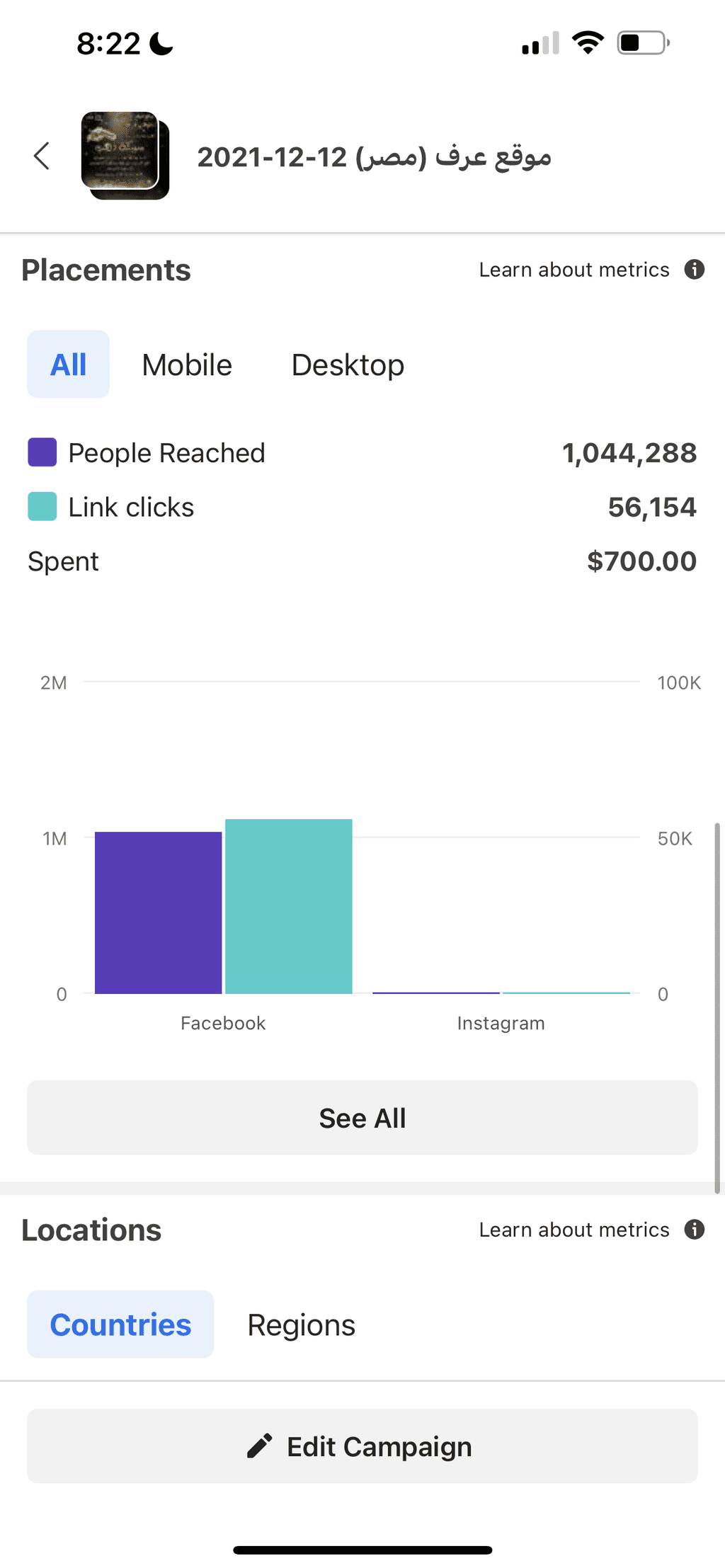Screen dimensions: 725x1568
Task: Select the Countries locations tab
Action: 120,1324
